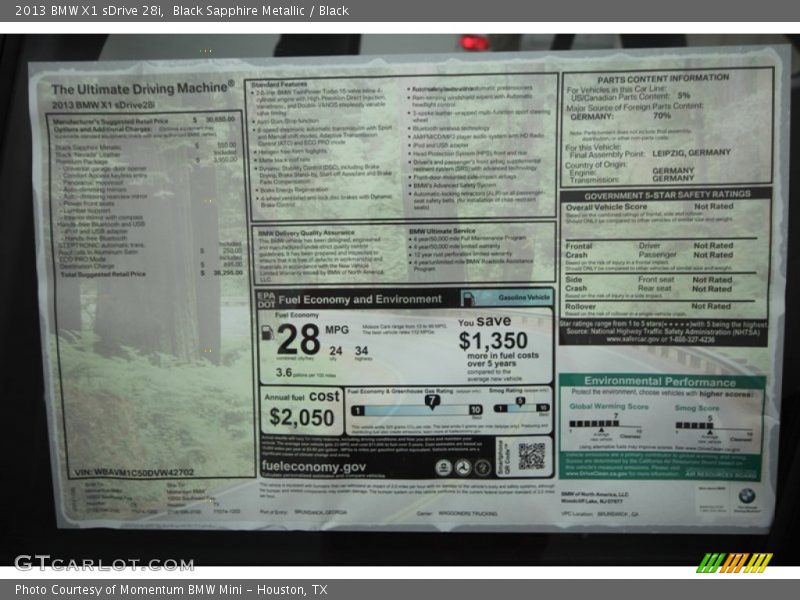
Task: Click the '34' highway MPG value
Action: coord(362,351)
